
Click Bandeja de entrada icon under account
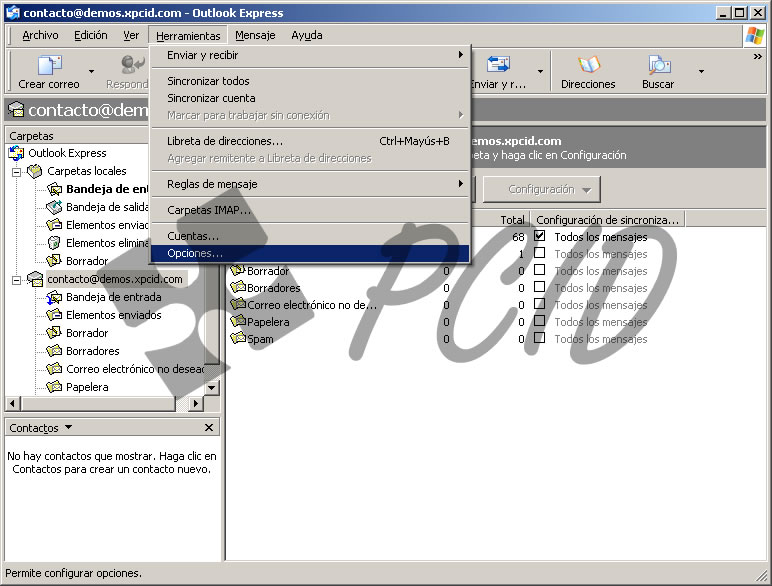[54, 297]
